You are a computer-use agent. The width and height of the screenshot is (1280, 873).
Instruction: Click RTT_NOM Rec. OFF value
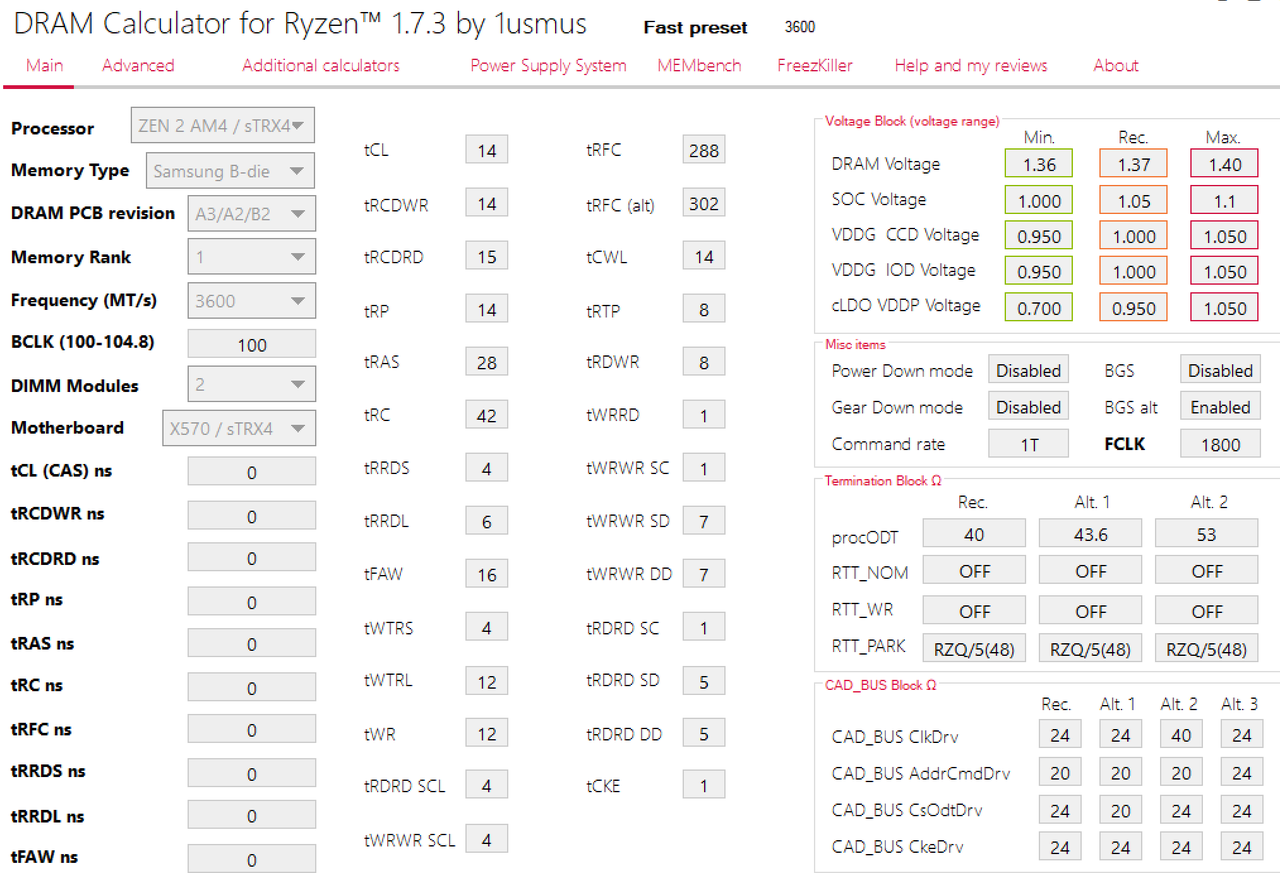974,571
